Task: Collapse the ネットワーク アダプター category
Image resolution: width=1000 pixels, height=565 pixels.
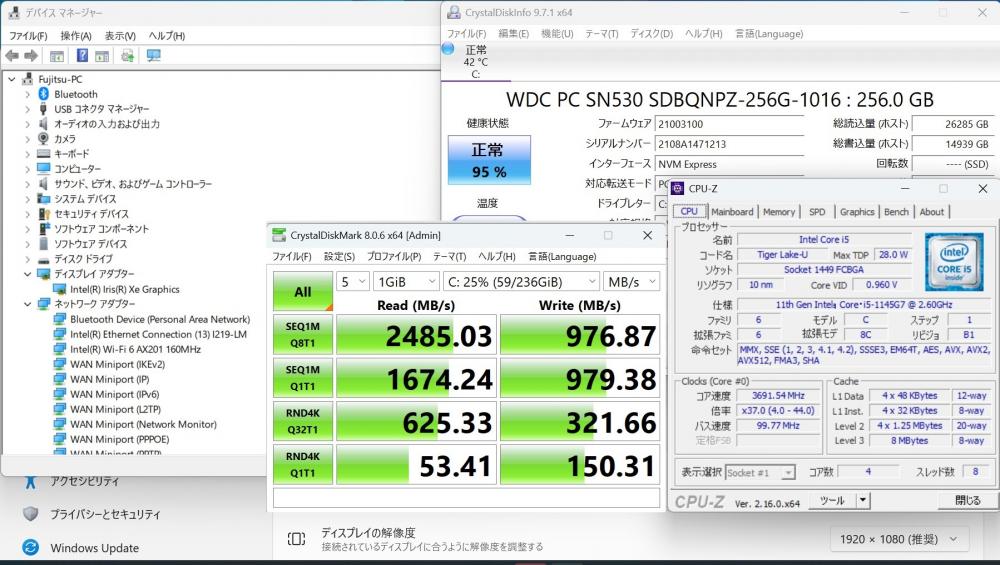Action: coord(27,304)
